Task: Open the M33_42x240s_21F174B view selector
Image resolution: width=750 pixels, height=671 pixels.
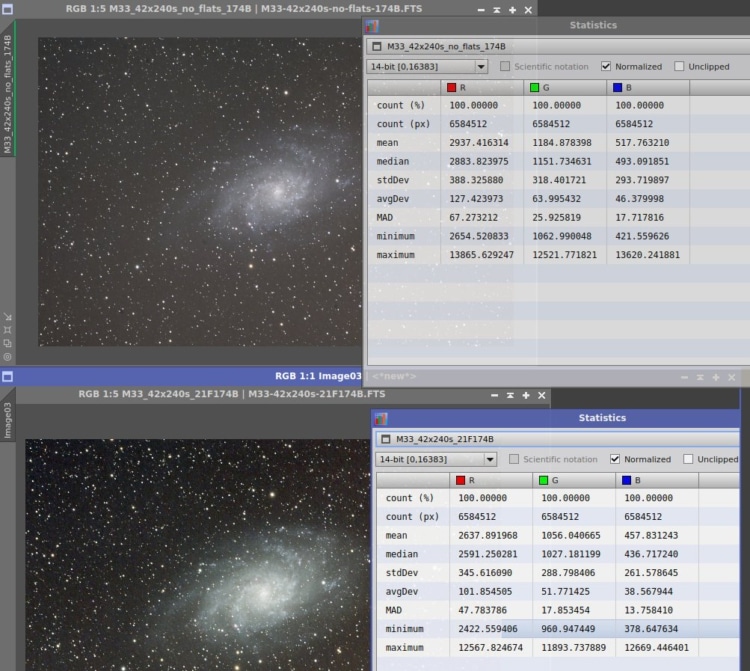Action: click(x=558, y=439)
